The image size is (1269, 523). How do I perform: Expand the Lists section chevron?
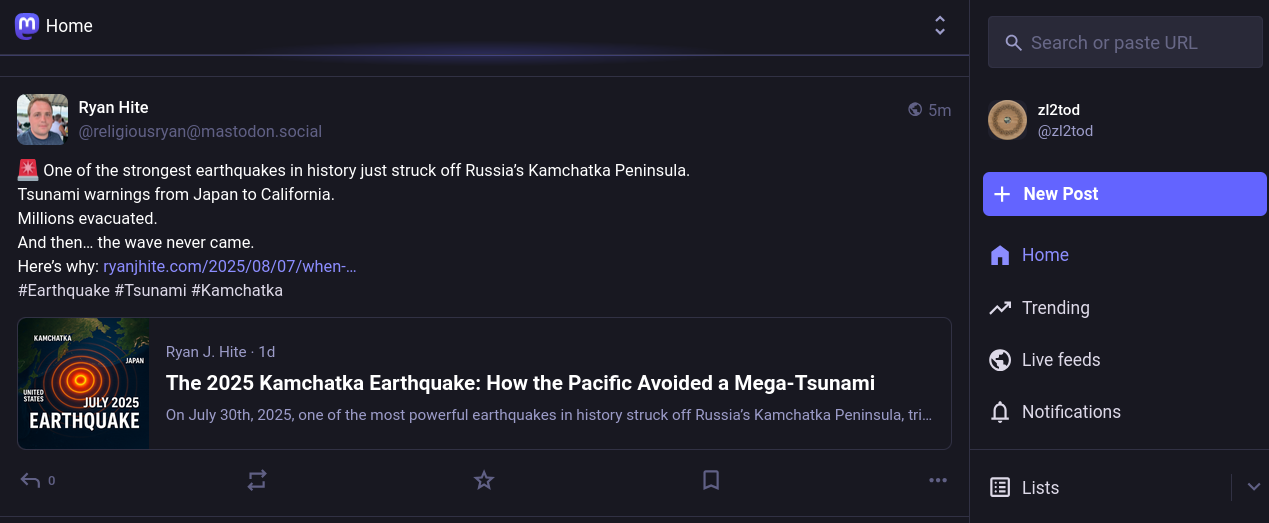(x=1254, y=487)
